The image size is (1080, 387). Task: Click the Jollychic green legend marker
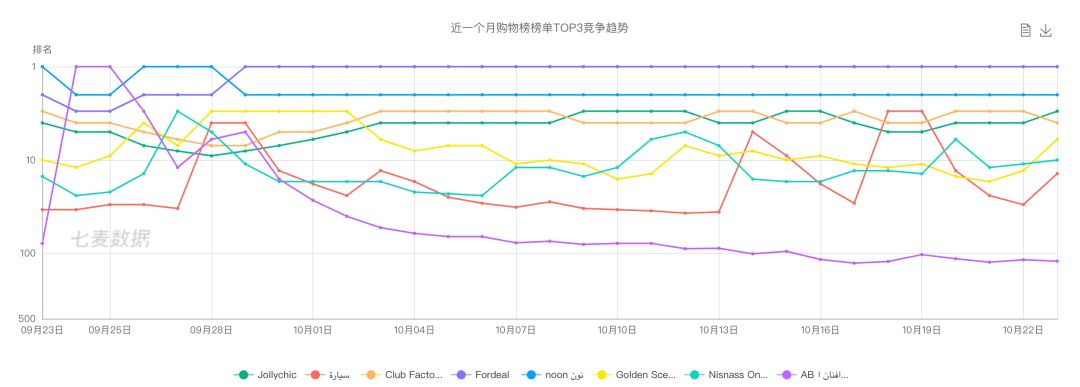click(242, 375)
